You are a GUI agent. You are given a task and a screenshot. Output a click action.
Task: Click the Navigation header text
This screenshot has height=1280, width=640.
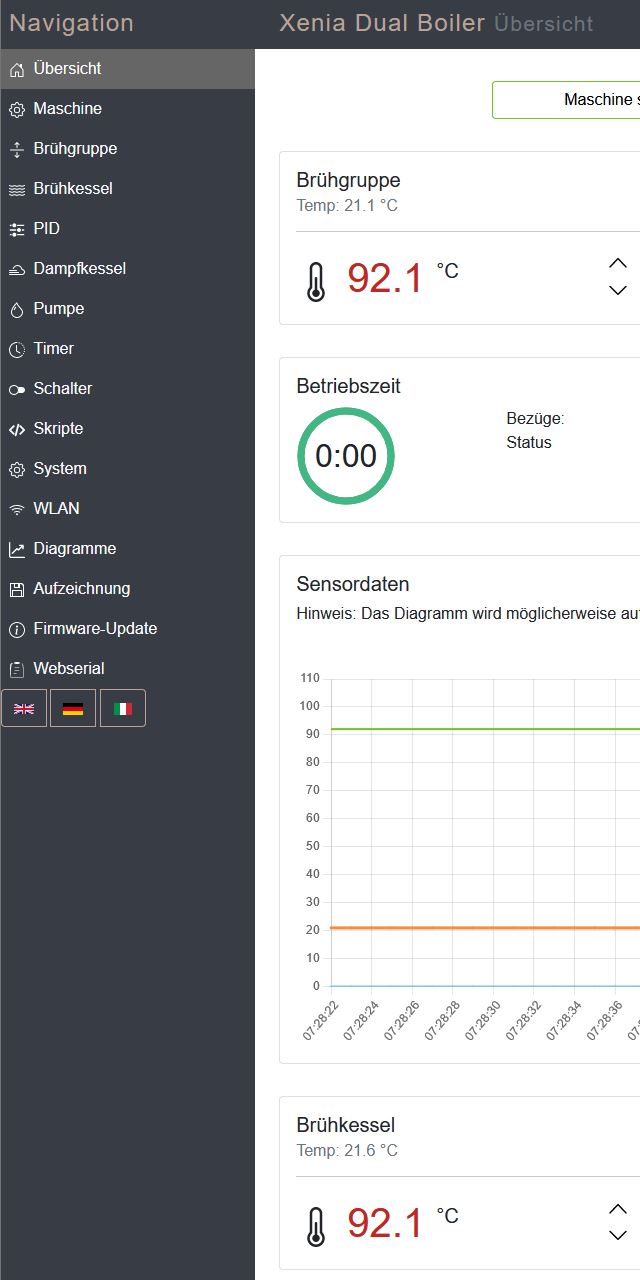[71, 23]
